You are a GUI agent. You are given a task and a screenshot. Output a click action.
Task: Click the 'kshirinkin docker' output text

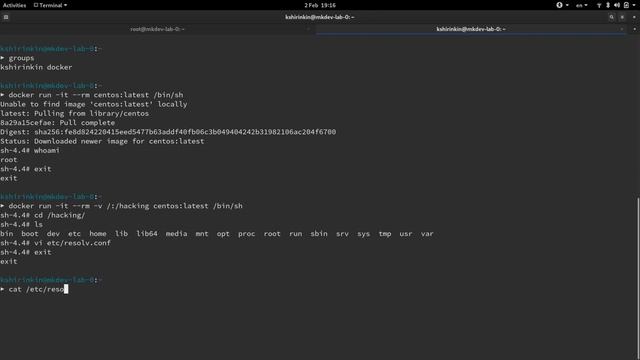36,67
